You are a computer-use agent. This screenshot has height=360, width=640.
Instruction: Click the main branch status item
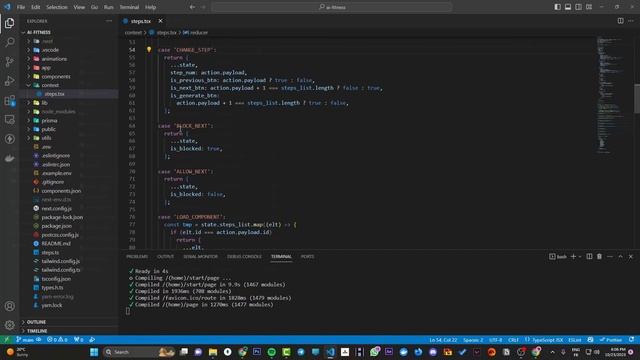[x=25, y=340]
